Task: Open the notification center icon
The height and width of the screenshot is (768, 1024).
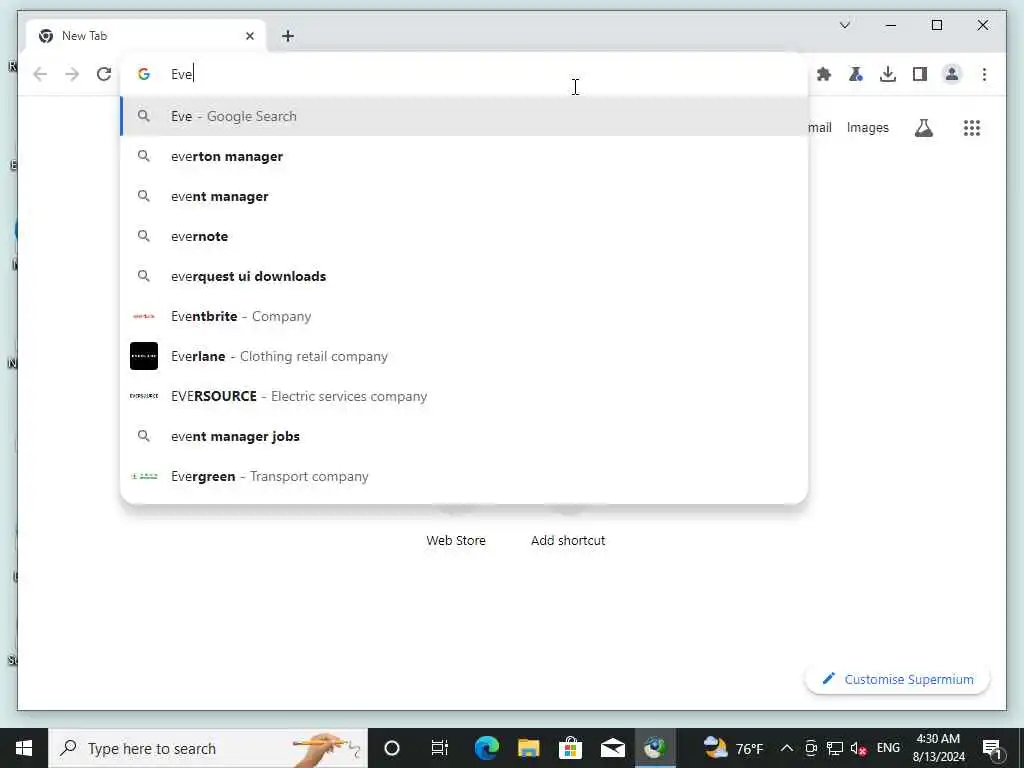Action: point(992,748)
